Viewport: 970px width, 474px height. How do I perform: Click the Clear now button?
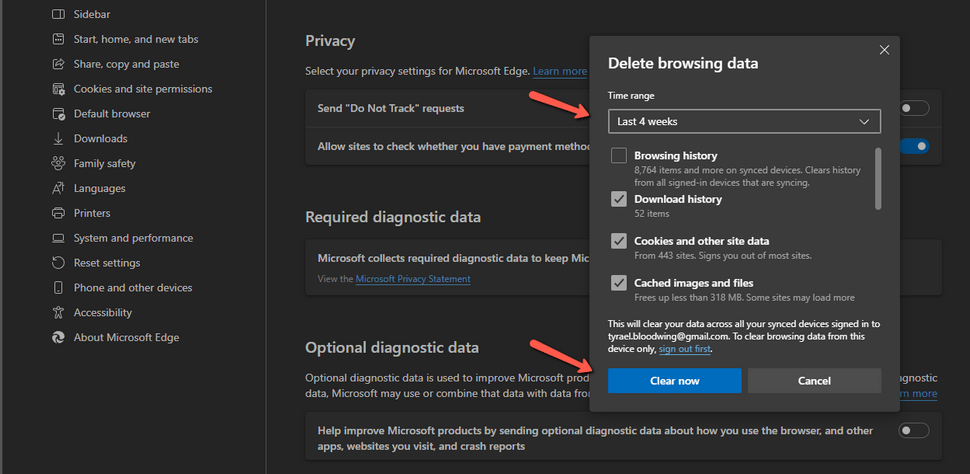(x=674, y=381)
